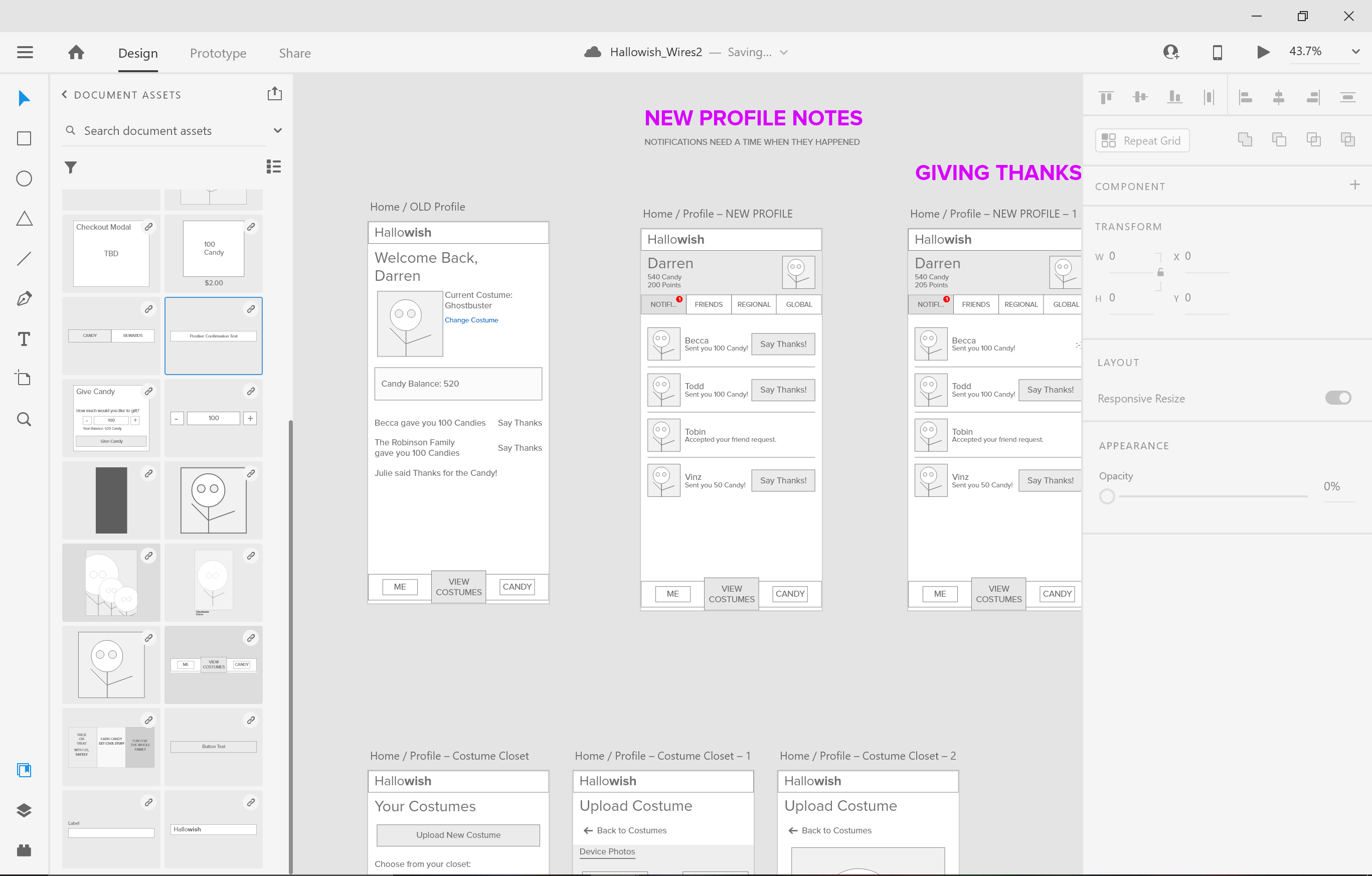1372x876 pixels.
Task: Select the Rectangle tool
Action: point(25,138)
